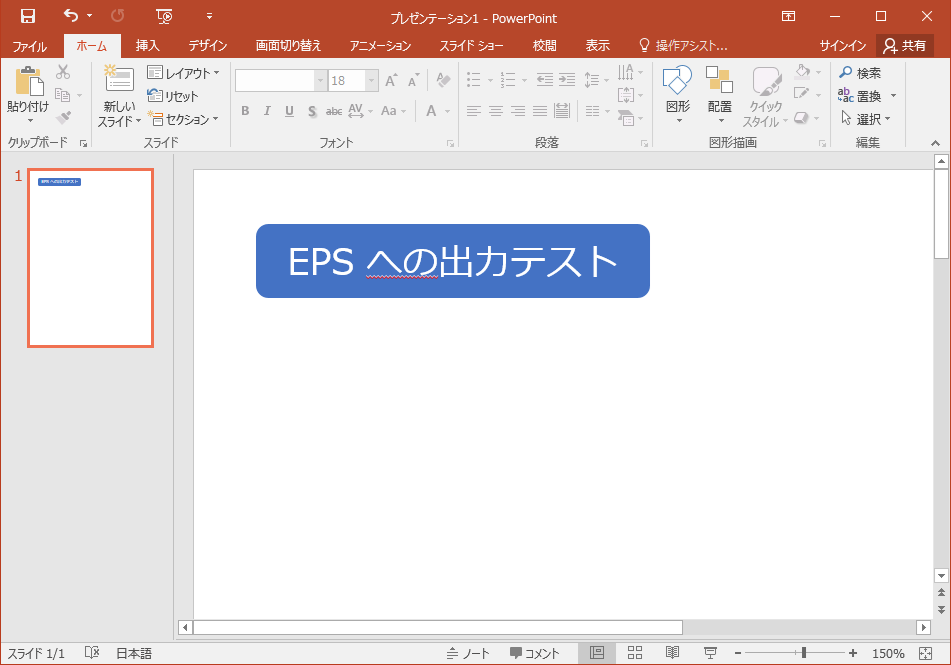Select normal view button in status bar

[597, 653]
